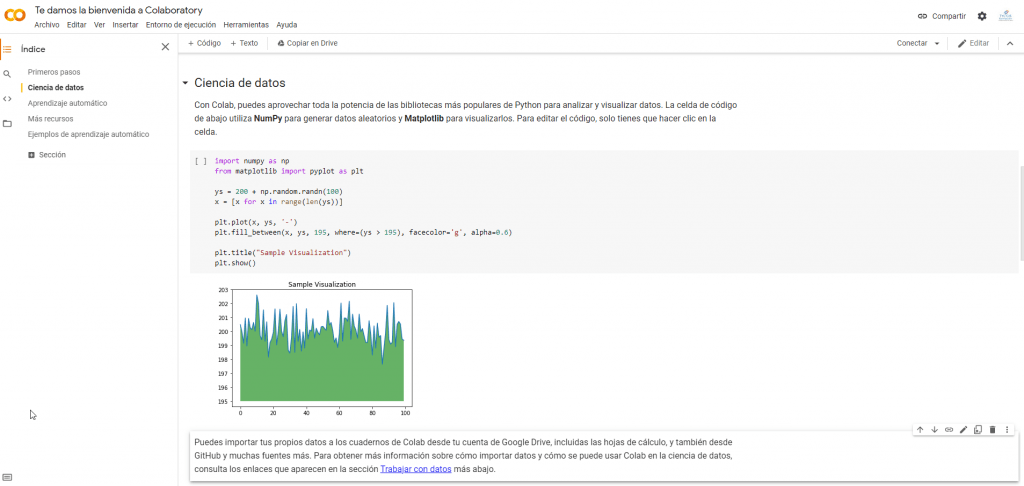Add a code cell with + Código

tap(204, 43)
